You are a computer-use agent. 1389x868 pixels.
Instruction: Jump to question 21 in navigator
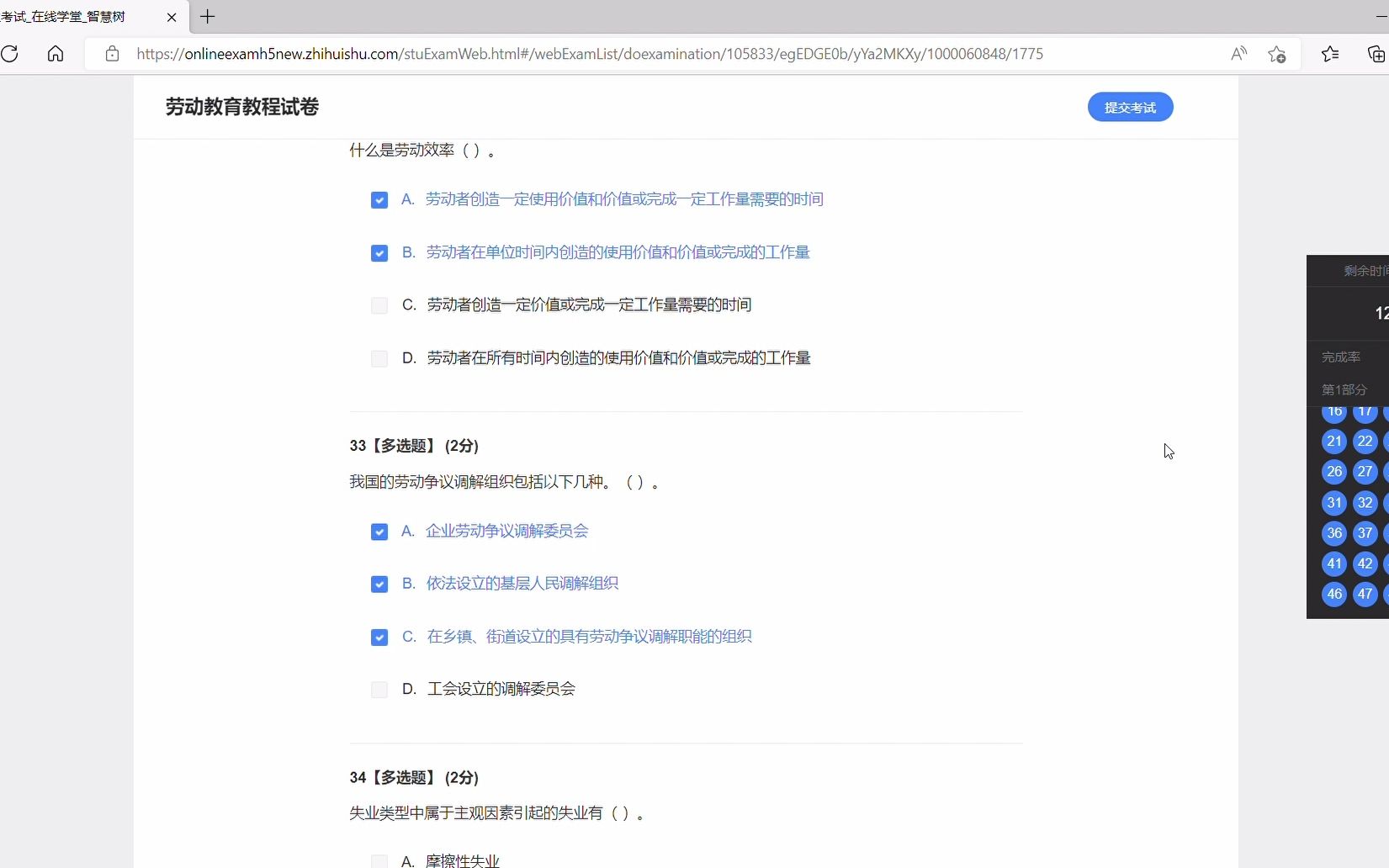click(x=1334, y=442)
